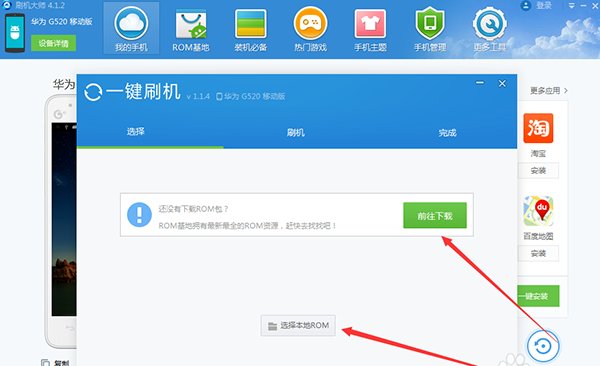
Task: Click 前往下载 green button
Action: click(435, 216)
